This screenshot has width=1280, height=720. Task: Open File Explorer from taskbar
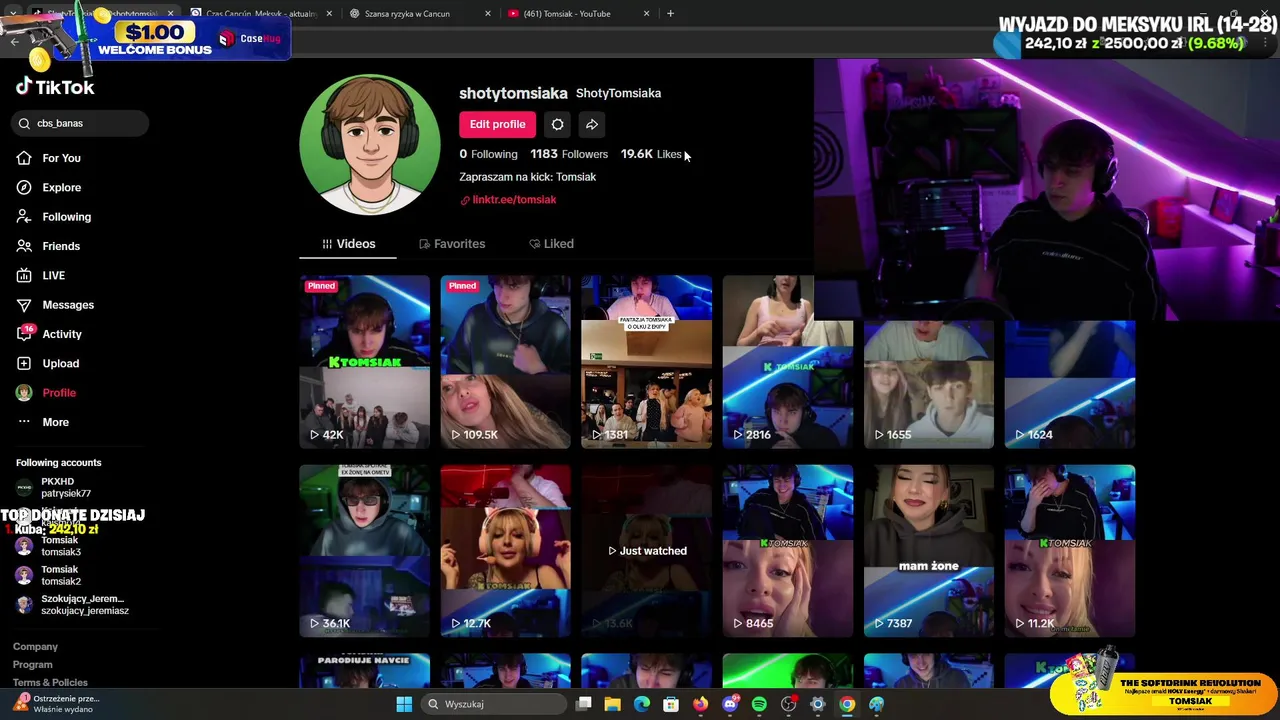[x=612, y=704]
